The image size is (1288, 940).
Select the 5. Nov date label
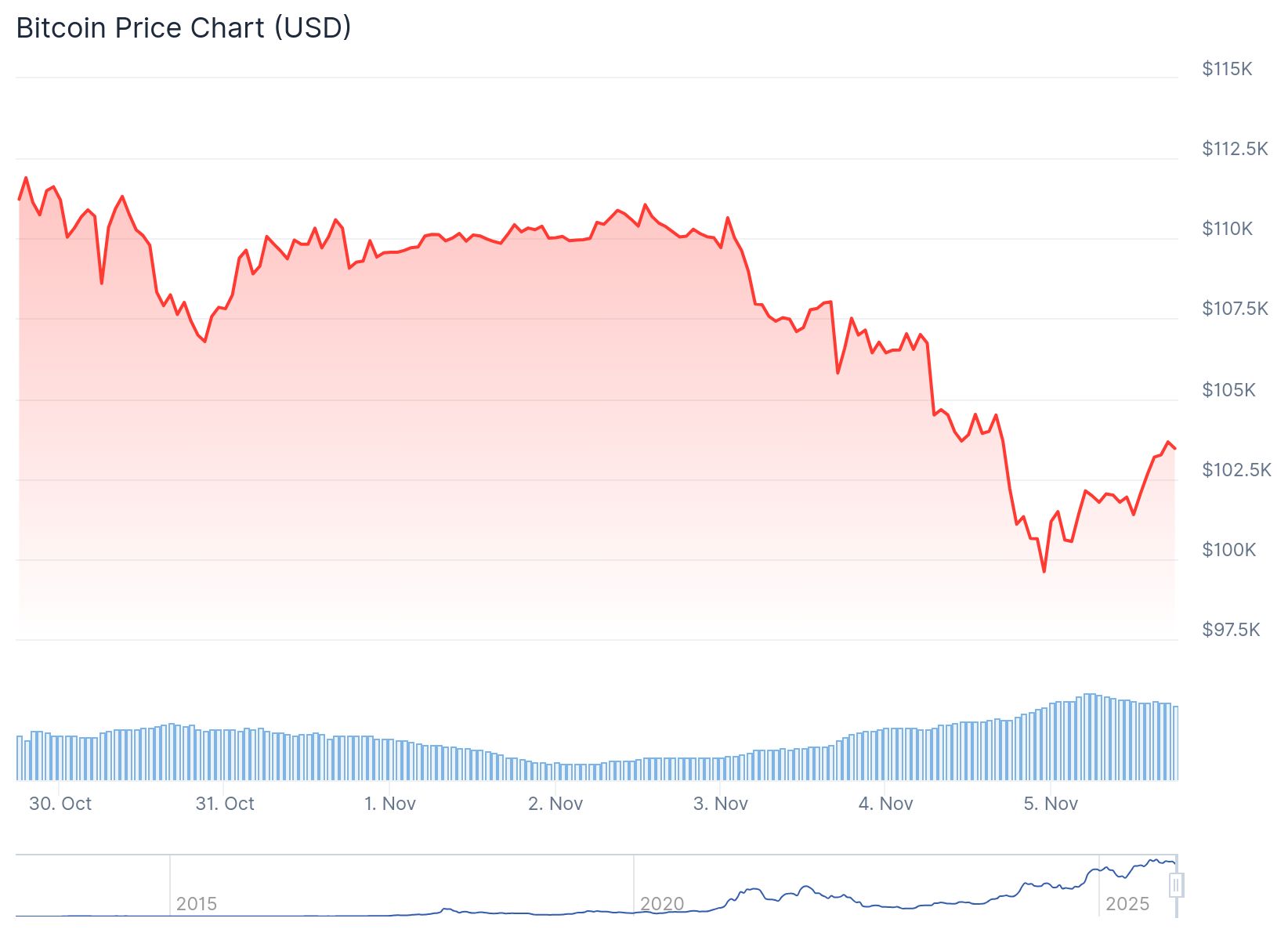(x=1051, y=804)
